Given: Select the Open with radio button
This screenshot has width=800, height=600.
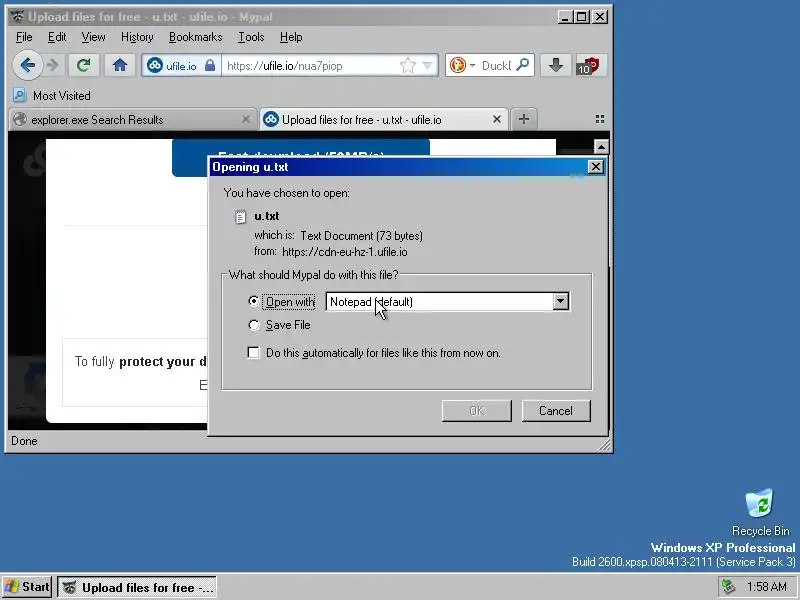Looking at the screenshot, I should tap(253, 301).
